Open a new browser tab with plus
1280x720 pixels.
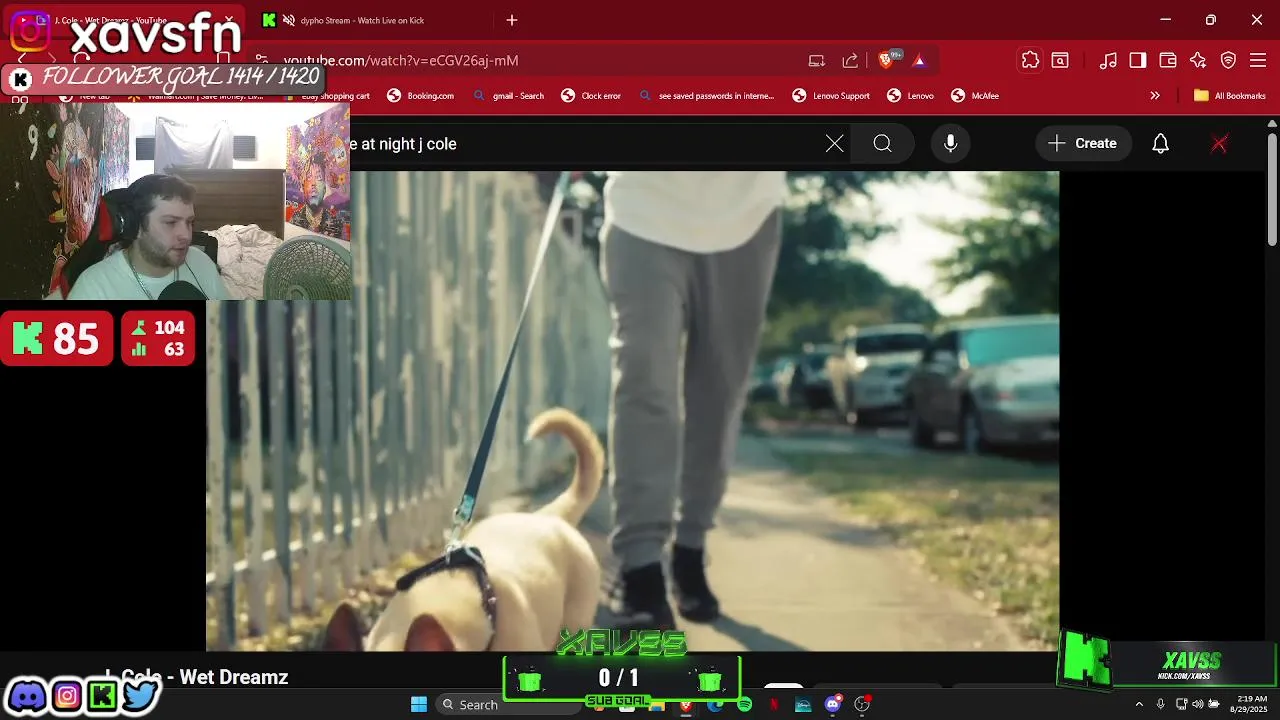point(512,20)
